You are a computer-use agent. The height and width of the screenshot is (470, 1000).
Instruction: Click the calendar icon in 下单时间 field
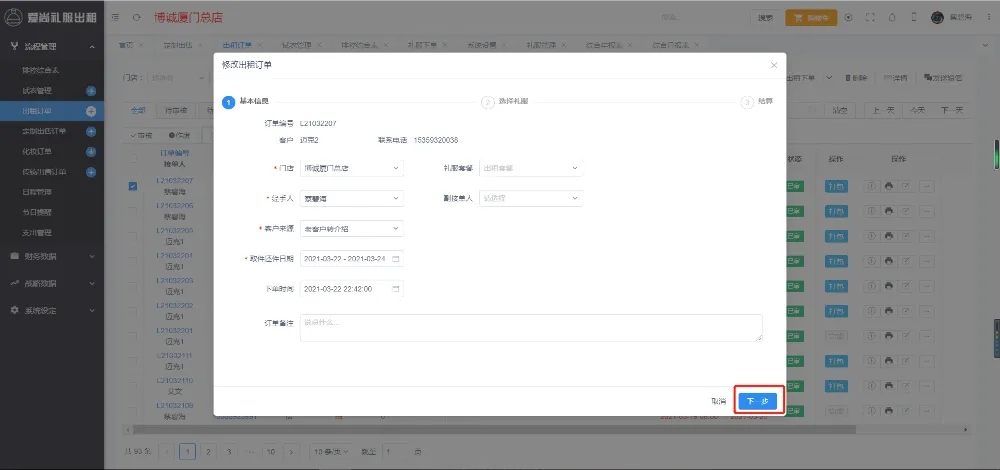point(396,288)
